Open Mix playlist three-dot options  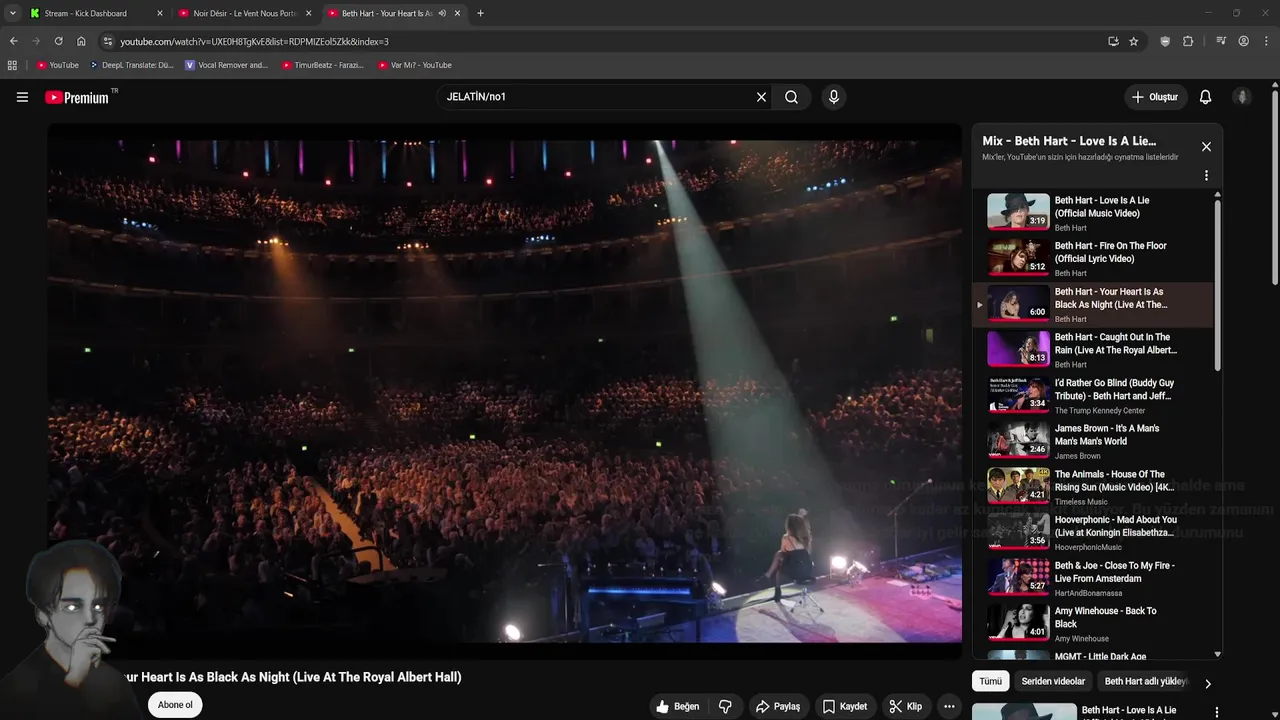(1206, 175)
